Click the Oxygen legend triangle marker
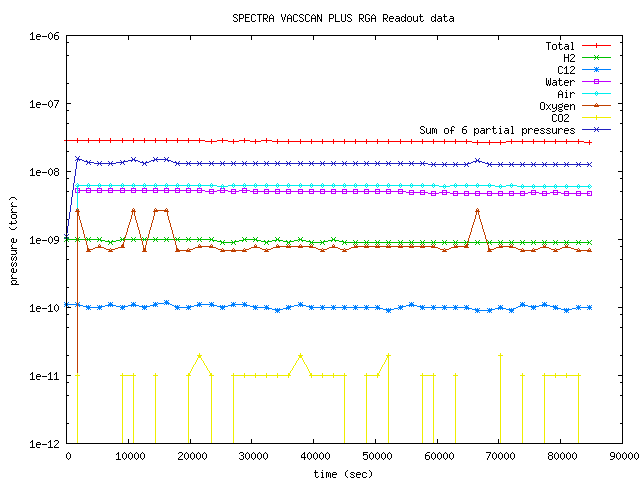640x480 pixels. click(x=597, y=106)
